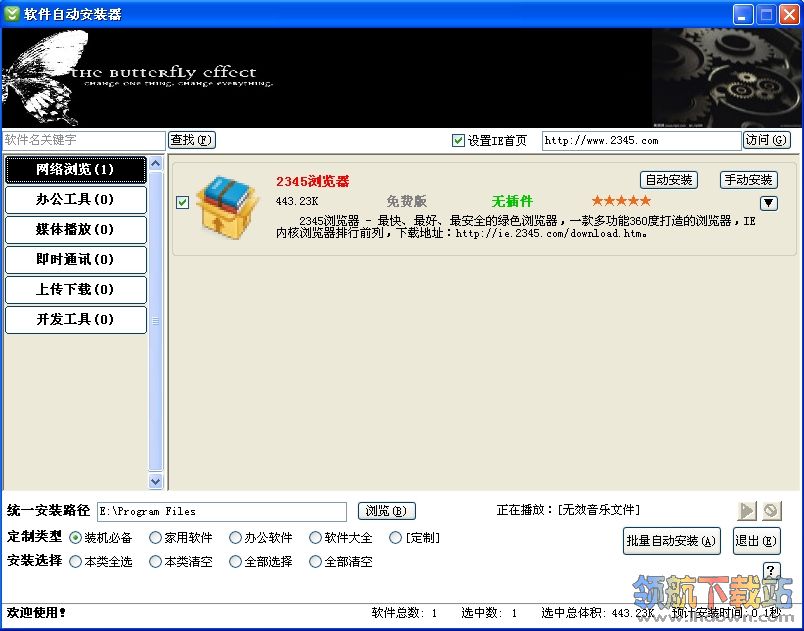Open the 办公工具 (0) category
The width and height of the screenshot is (804, 631).
(x=76, y=199)
